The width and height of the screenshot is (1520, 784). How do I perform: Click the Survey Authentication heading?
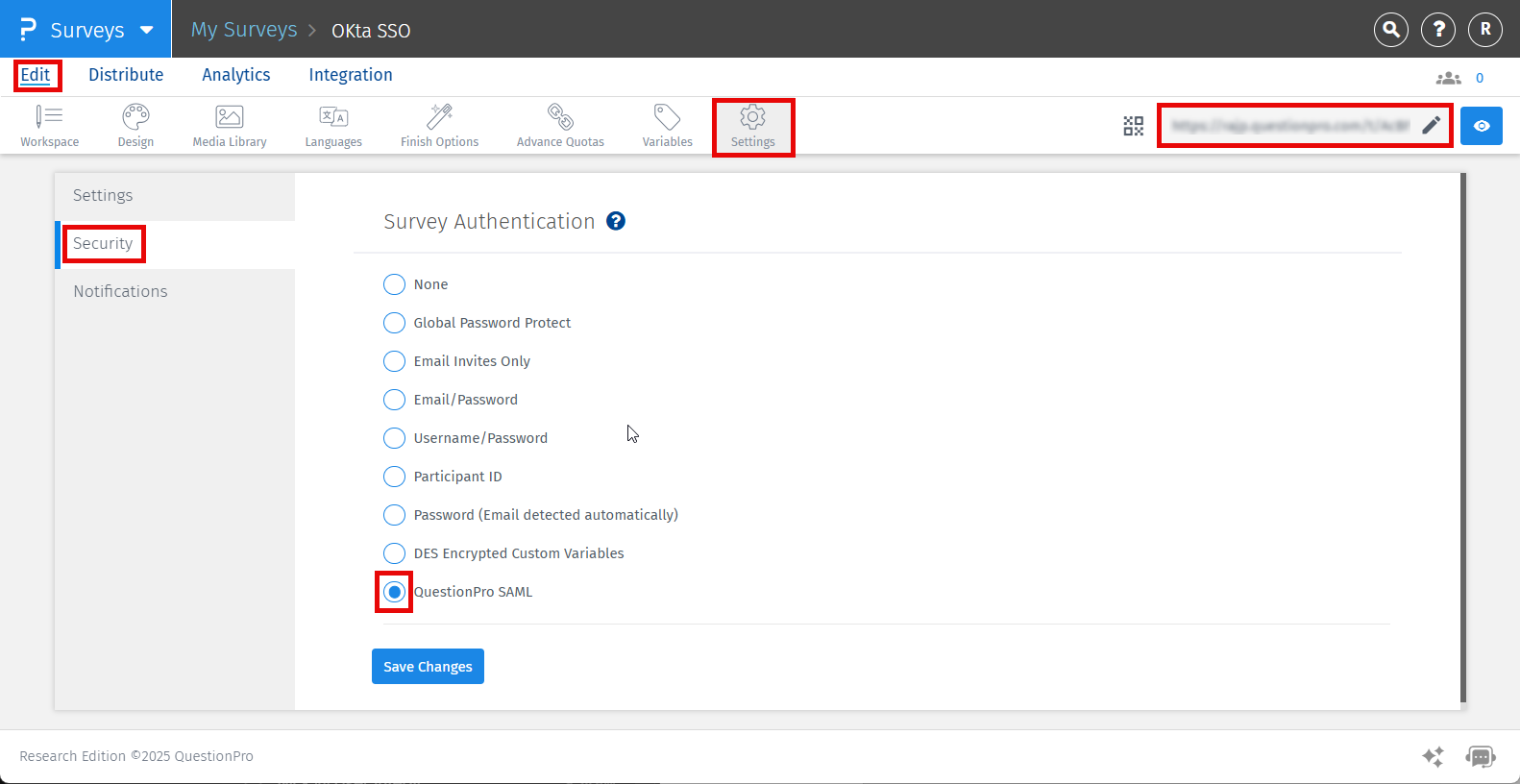489,222
